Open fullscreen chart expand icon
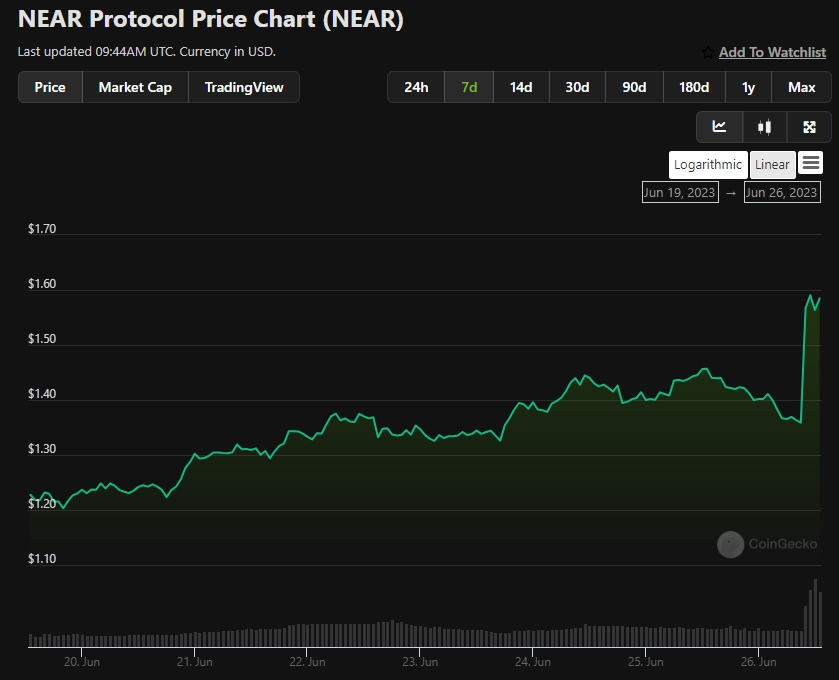The width and height of the screenshot is (839, 680). (x=809, y=127)
